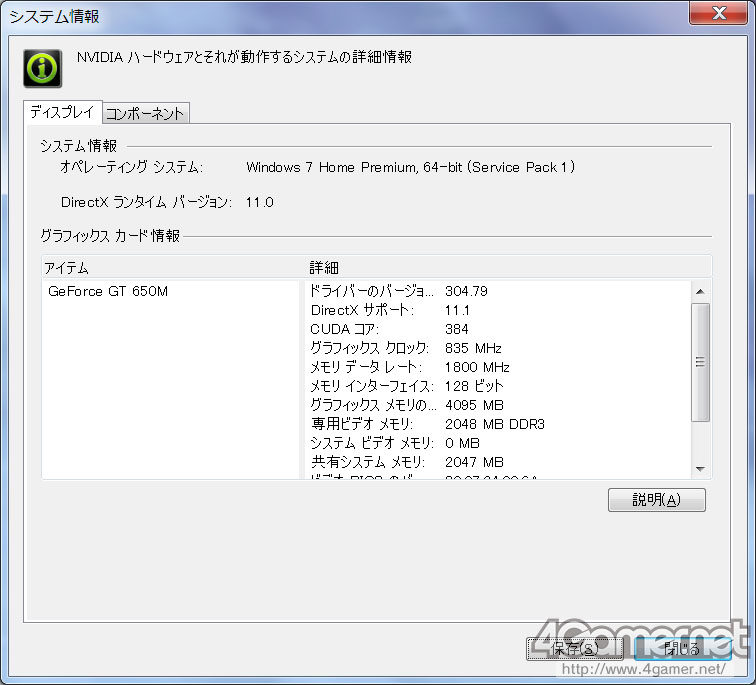756x685 pixels.
Task: Click the Windows 7 Home Premium OS text
Action: pos(410,167)
